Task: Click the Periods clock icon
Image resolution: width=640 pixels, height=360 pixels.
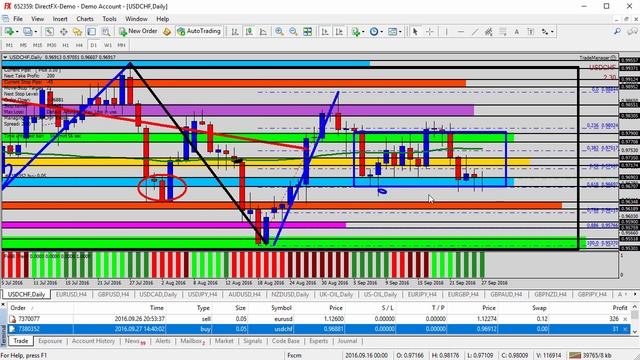Action: pyautogui.click(x=373, y=31)
